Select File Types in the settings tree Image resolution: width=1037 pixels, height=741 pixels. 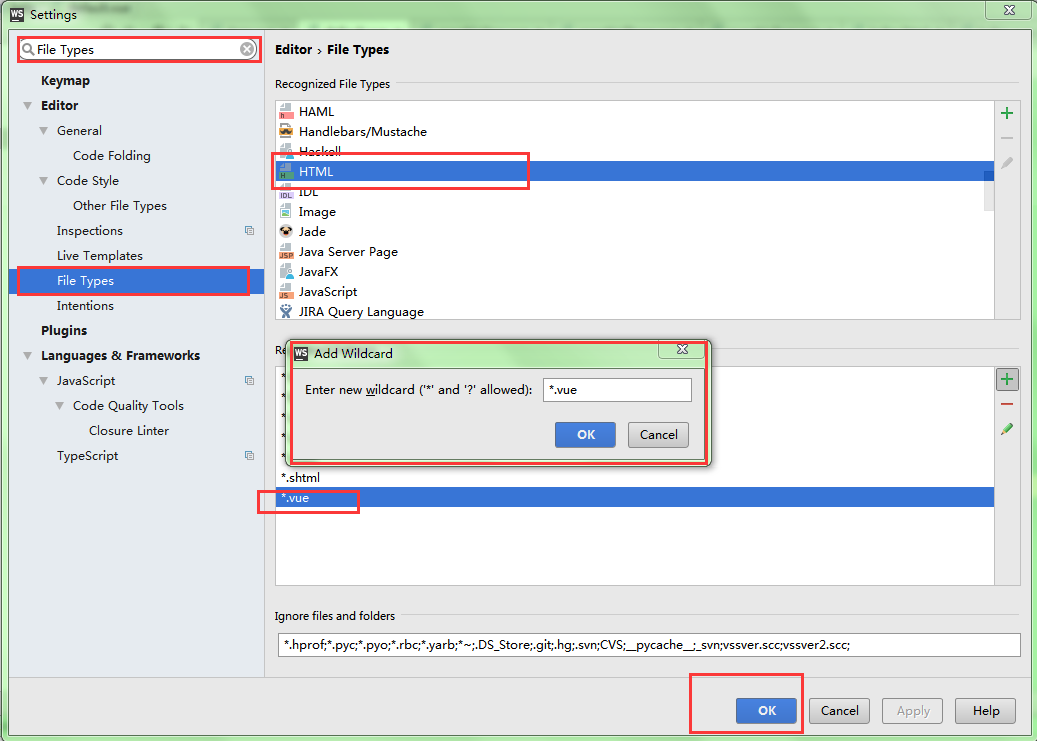[x=136, y=281]
